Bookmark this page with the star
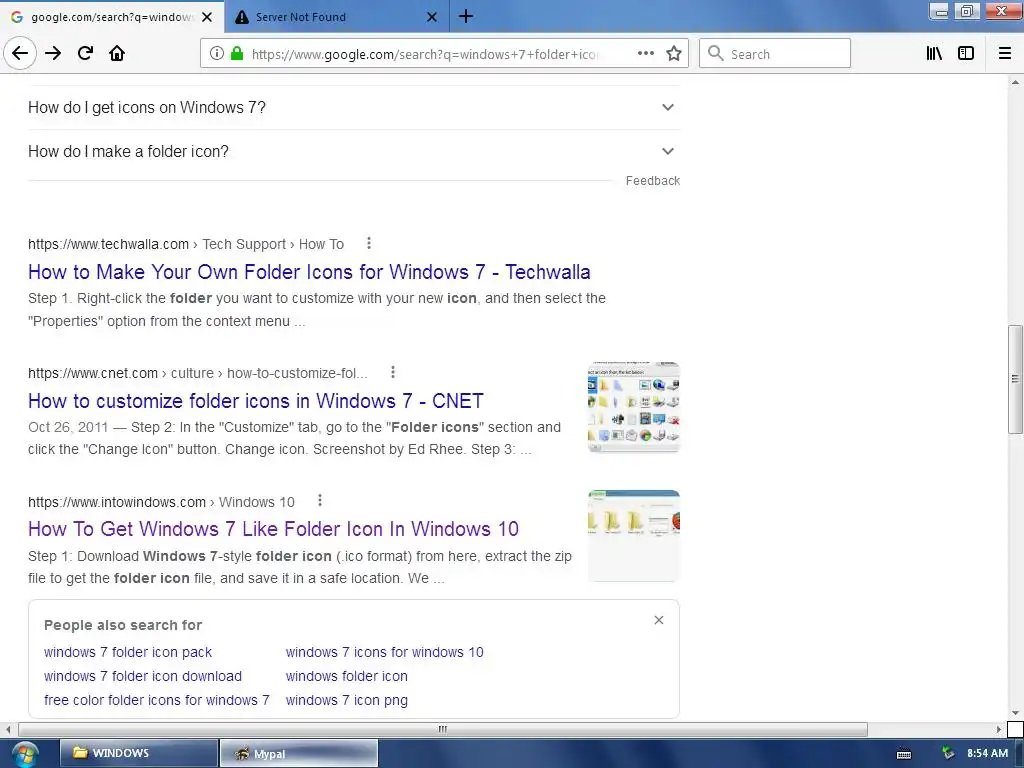Image resolution: width=1024 pixels, height=768 pixels. pos(674,53)
